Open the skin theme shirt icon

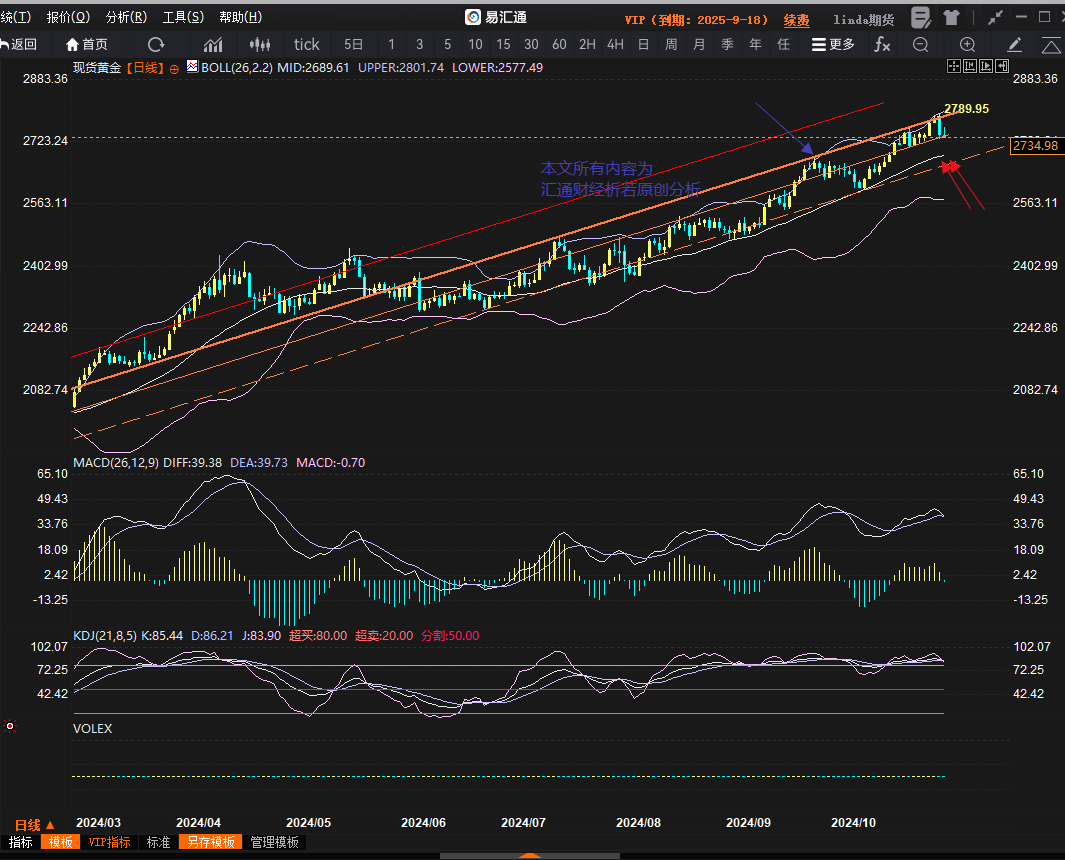(950, 17)
